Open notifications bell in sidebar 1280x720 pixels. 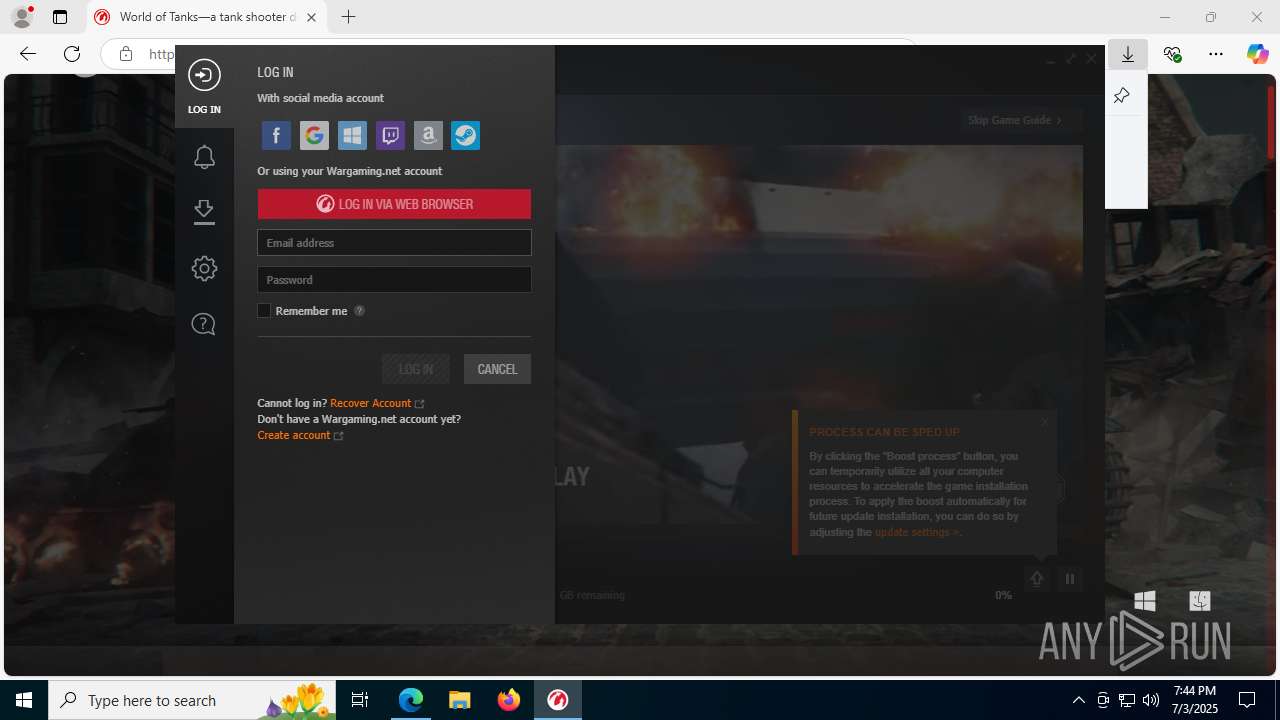tap(204, 157)
